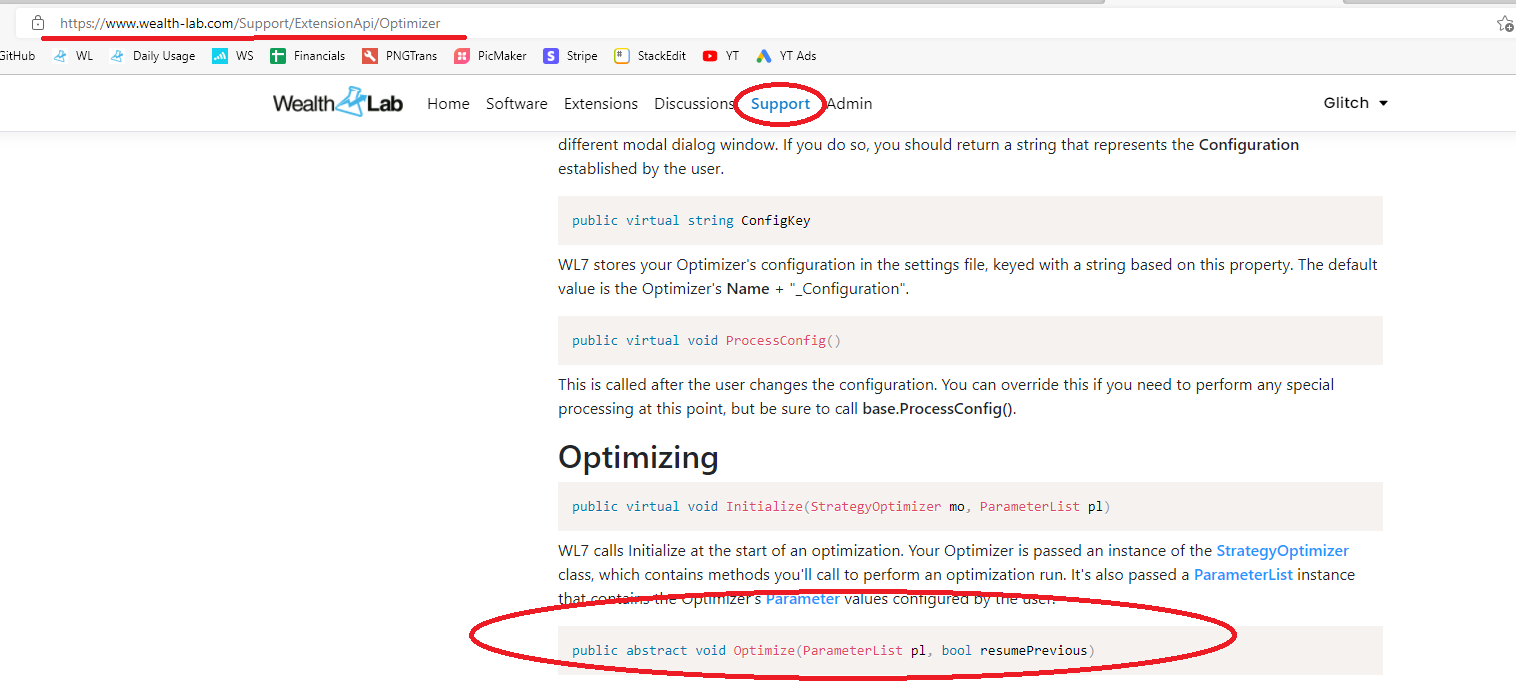Open the StrategyOptimizer class link
1516x681 pixels.
coord(1282,550)
